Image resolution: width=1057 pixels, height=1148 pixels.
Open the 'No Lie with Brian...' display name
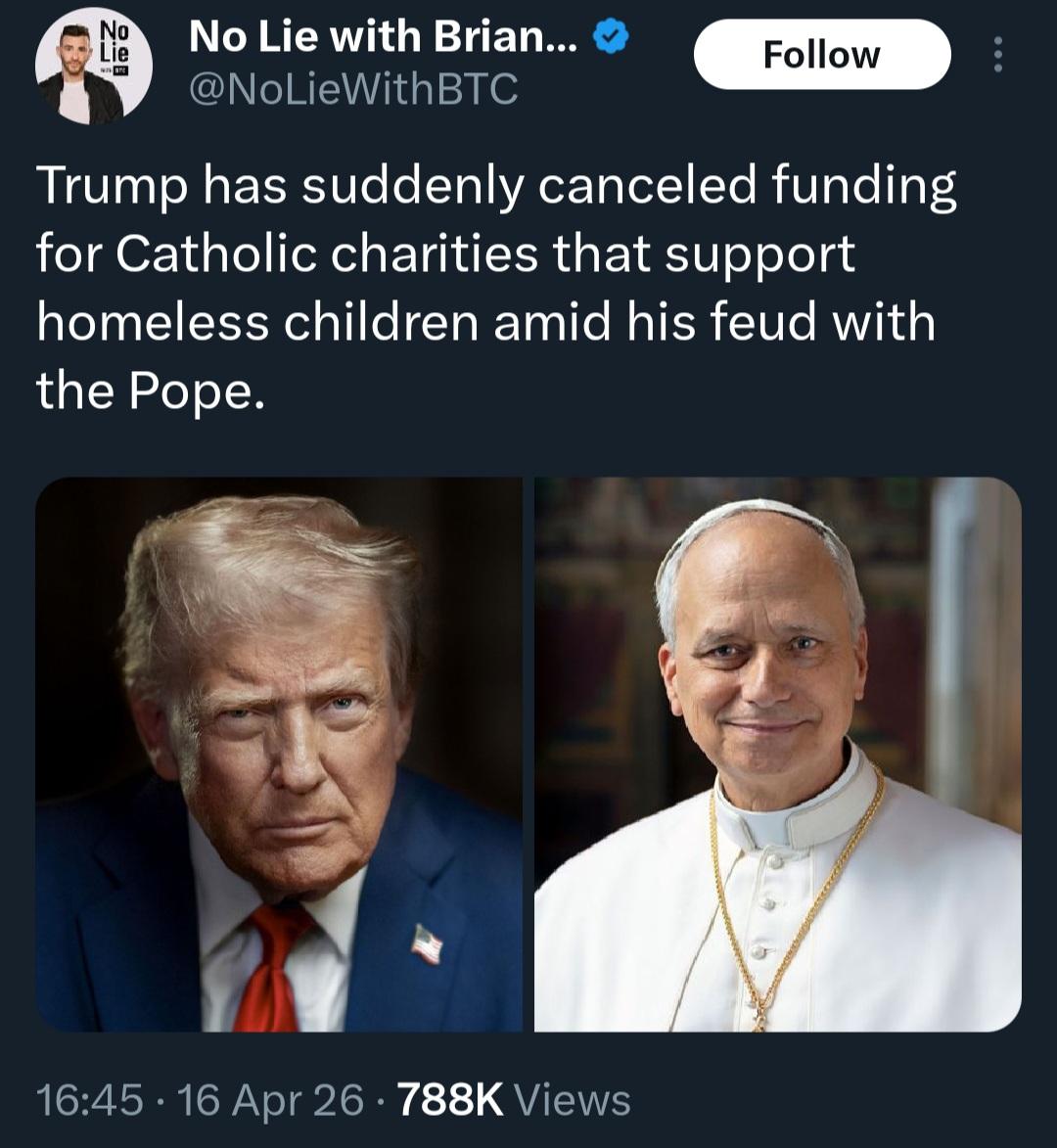389,39
